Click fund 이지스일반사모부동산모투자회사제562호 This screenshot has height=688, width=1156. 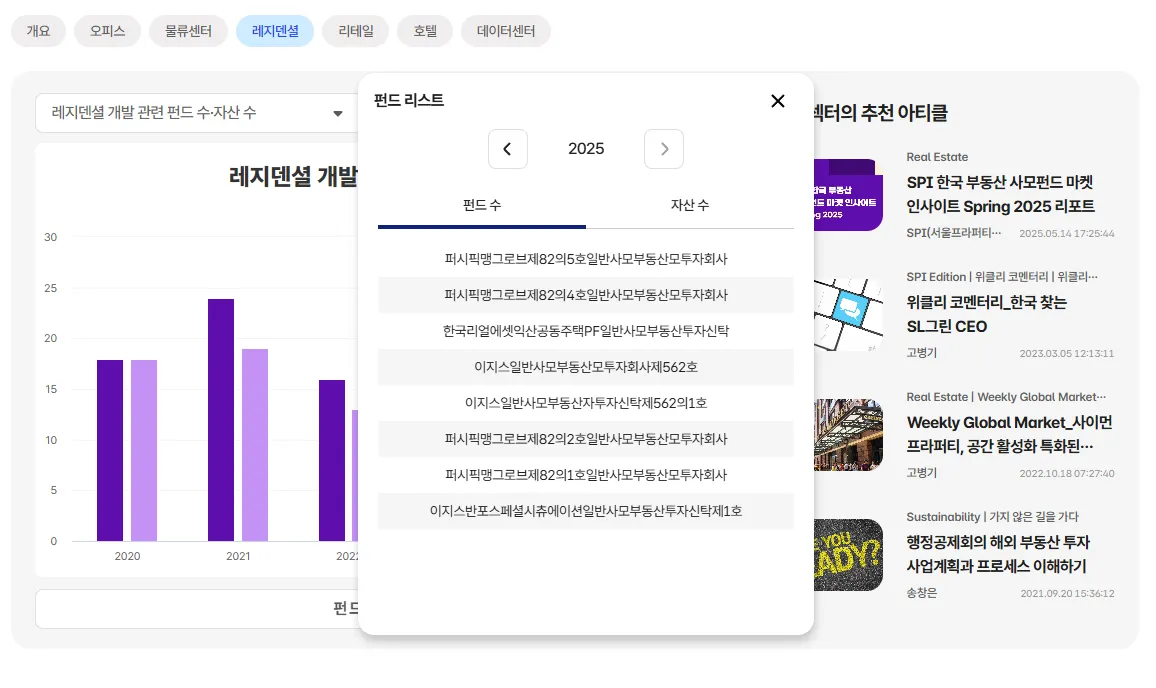(586, 367)
